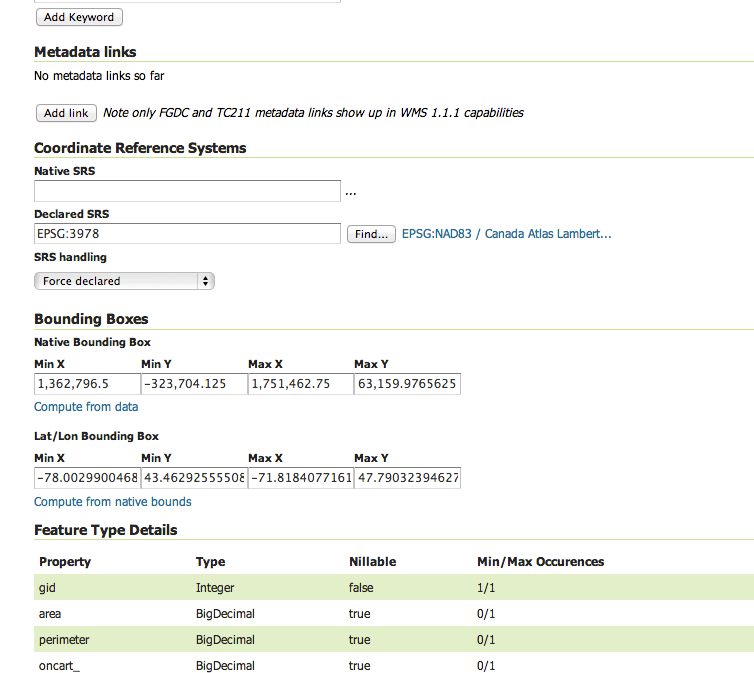Open the Find... SRS search button
The height and width of the screenshot is (673, 754).
[x=371, y=234]
